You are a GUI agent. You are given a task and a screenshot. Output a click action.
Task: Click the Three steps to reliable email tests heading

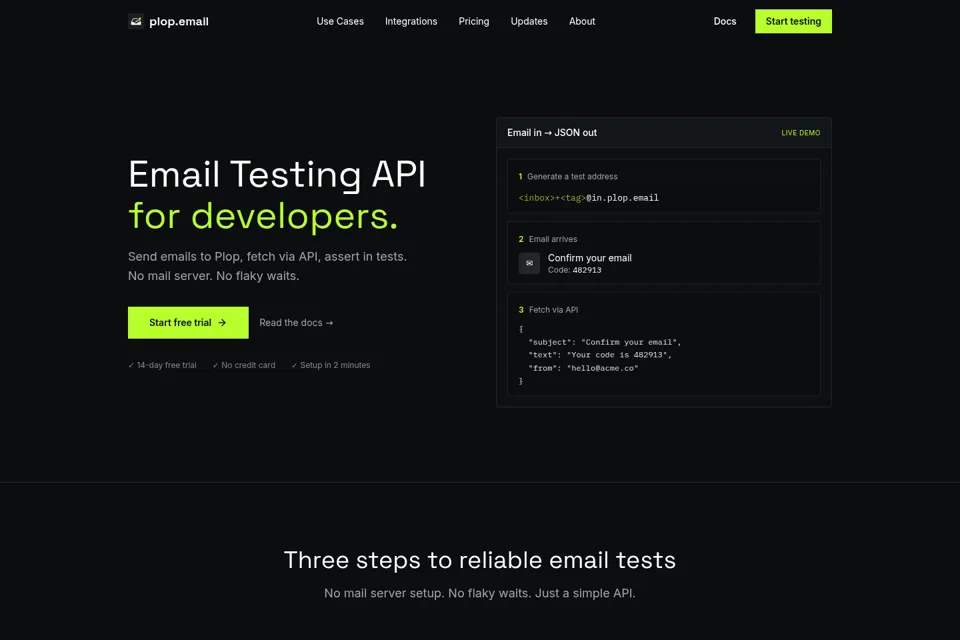[480, 560]
